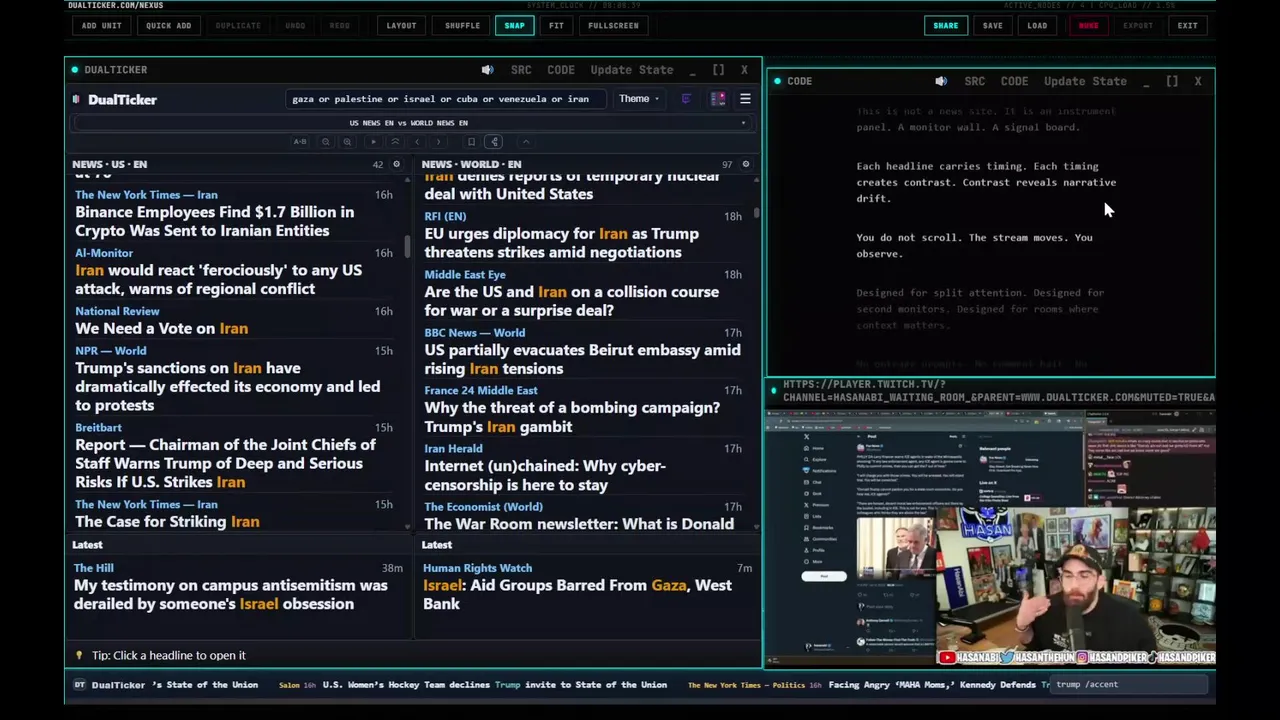Viewport: 1280px width, 720px height.
Task: Open settings gear for NEWS US EN column
Action: (x=396, y=164)
